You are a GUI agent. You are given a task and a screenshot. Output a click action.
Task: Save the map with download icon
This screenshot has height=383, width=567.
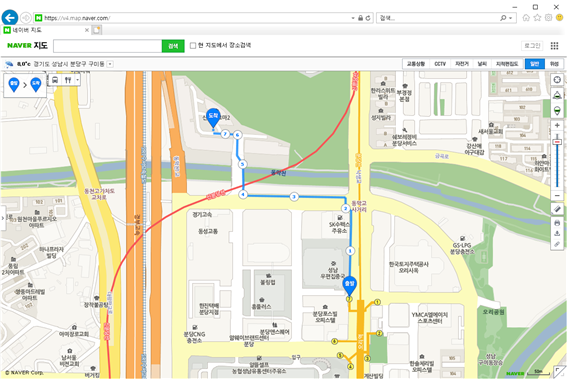coord(557,234)
